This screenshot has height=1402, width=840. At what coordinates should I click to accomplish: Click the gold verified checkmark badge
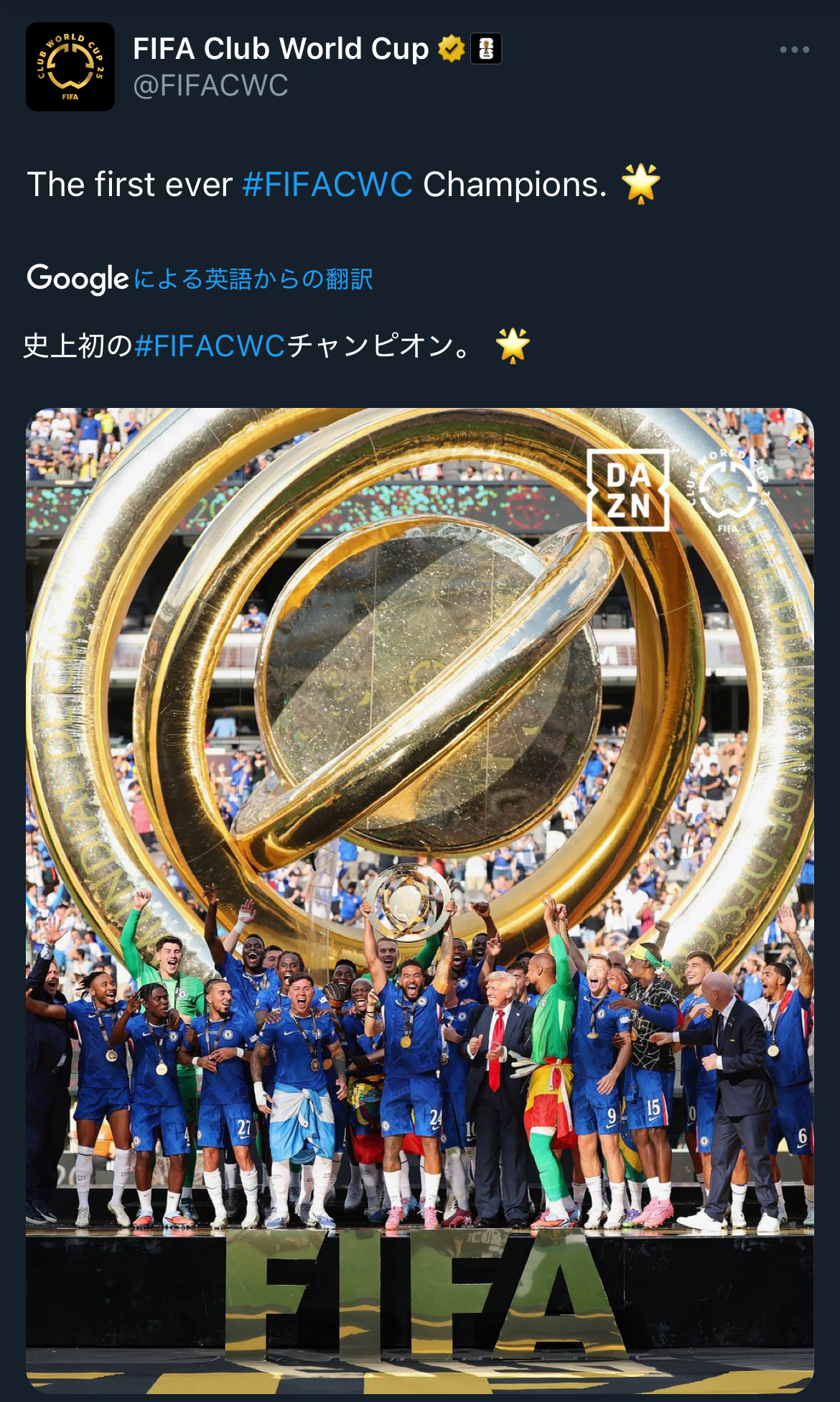pyautogui.click(x=451, y=49)
